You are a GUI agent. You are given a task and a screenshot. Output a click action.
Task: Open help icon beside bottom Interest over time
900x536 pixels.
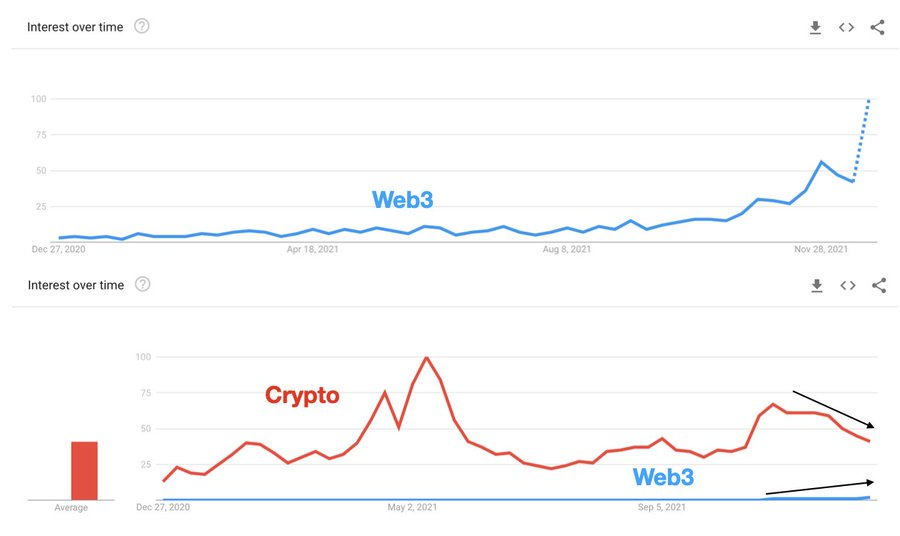142,284
